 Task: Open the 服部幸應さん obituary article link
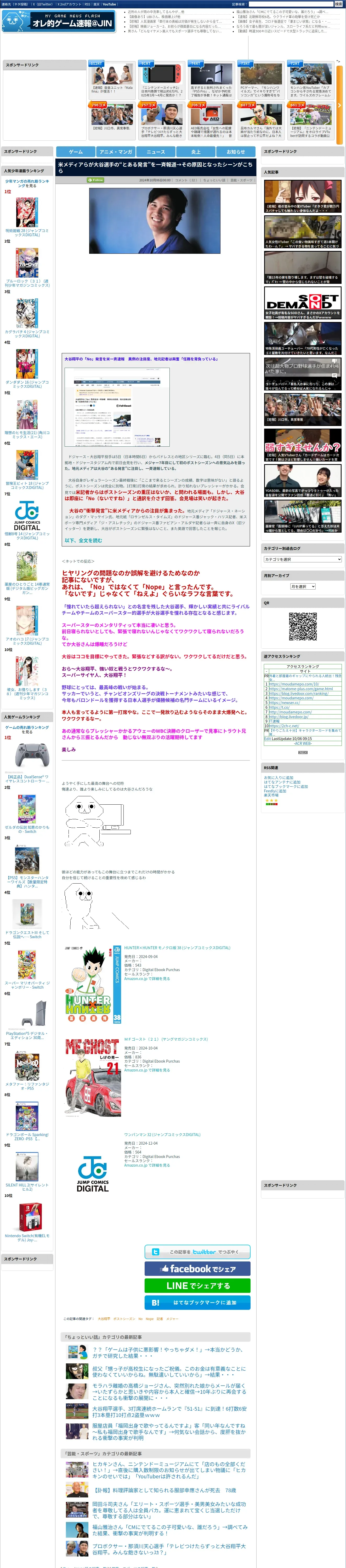pyautogui.click(x=165, y=1490)
